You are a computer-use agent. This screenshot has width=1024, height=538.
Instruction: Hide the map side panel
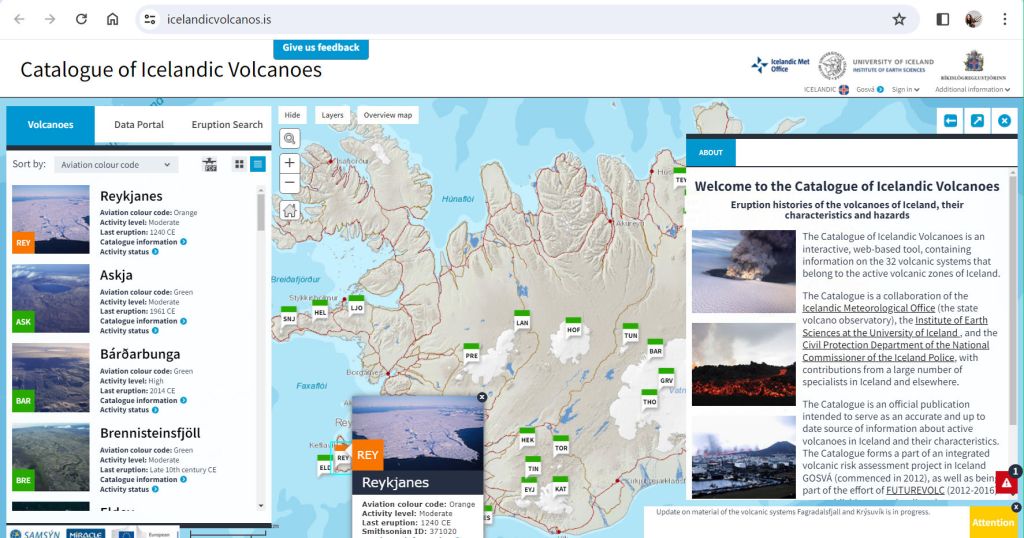(291, 115)
